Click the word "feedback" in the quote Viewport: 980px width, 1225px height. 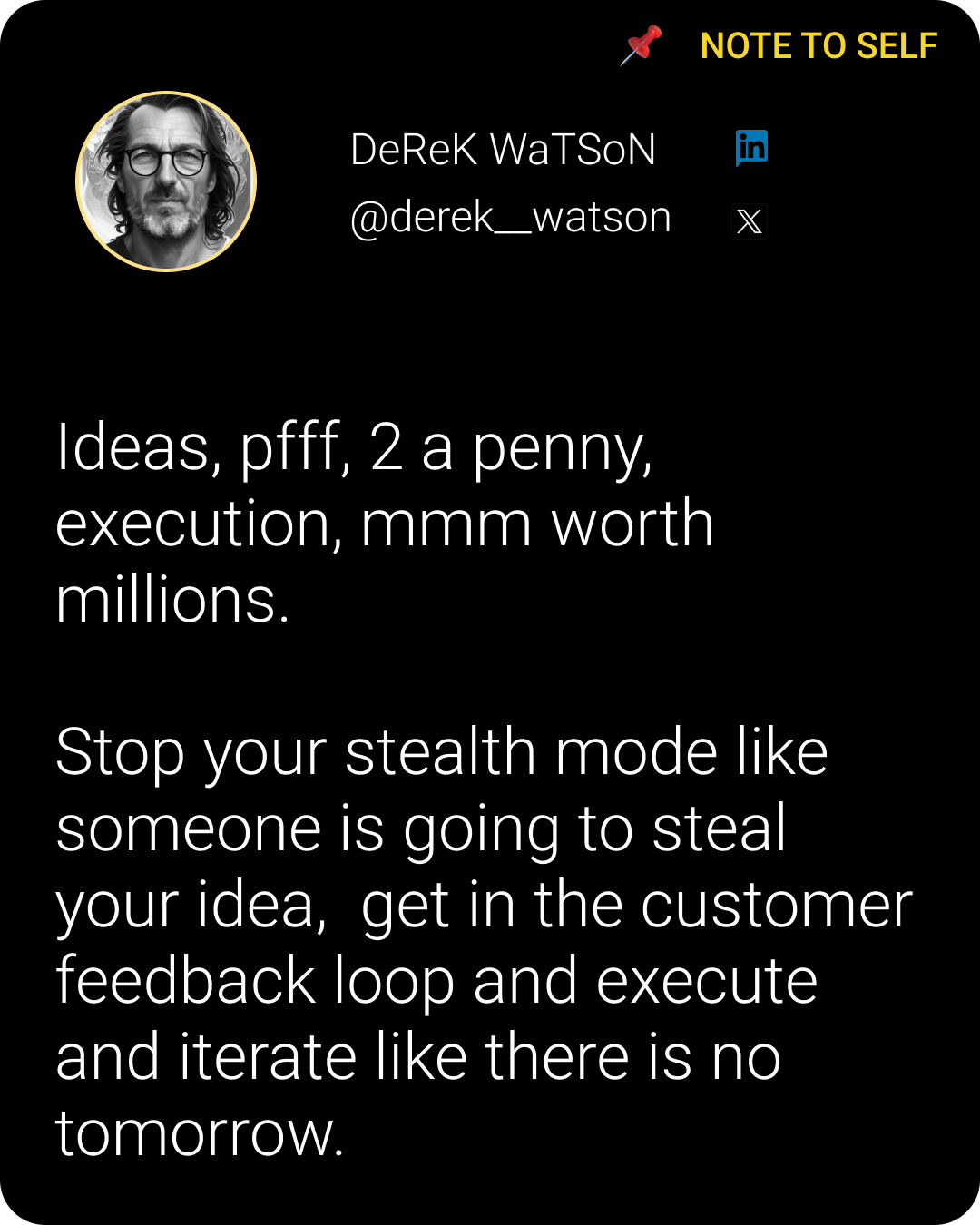tap(186, 981)
